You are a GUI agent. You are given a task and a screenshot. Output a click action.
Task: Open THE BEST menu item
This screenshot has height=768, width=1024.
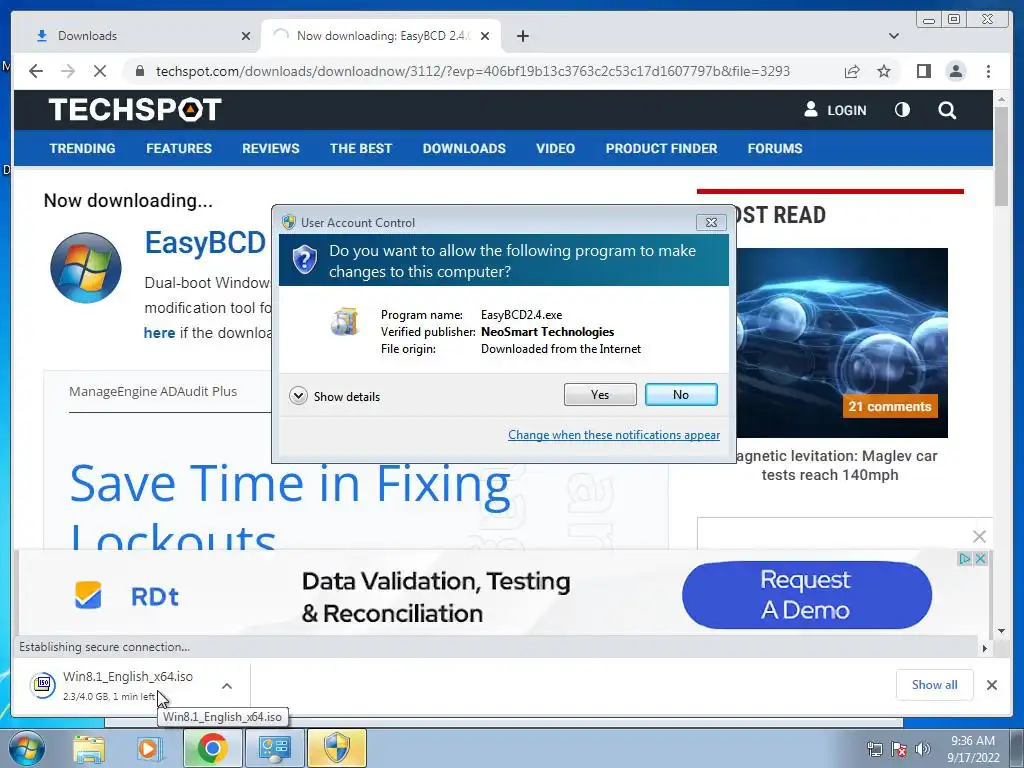[360, 148]
